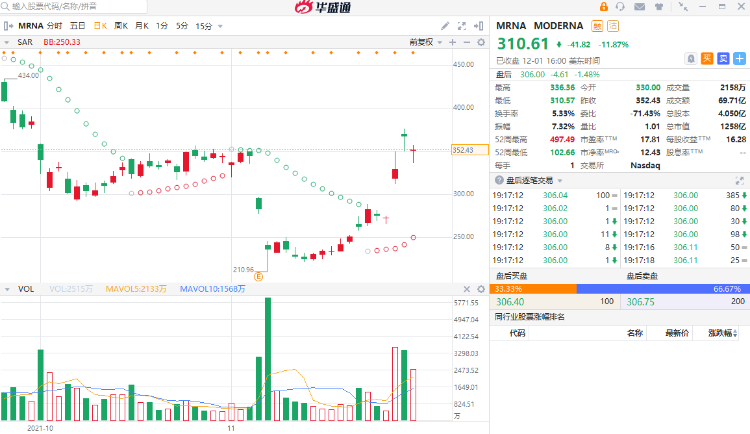Screen dimensions: 750x434
Task: Click tick trade row priced 306.02
Action: (x=555, y=208)
